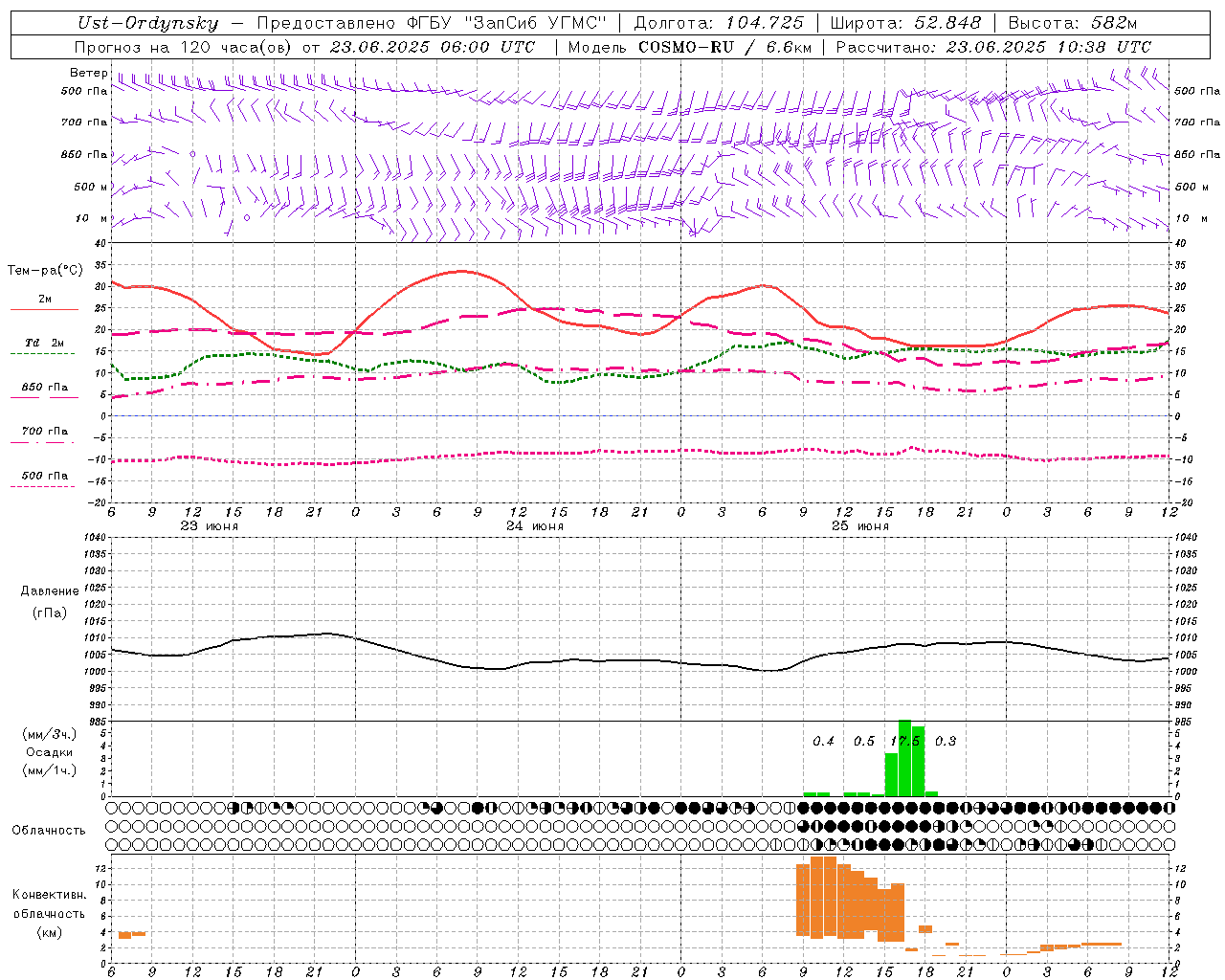
Task: Click 'Рассчитано: 23.06.2025 10:38 UTC' timestamp
Action: pyautogui.click(x=993, y=47)
